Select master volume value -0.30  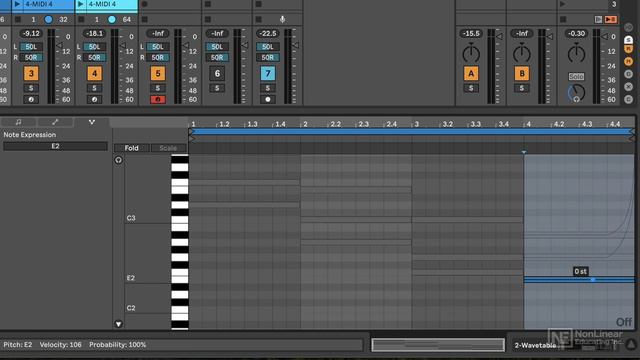coord(576,33)
